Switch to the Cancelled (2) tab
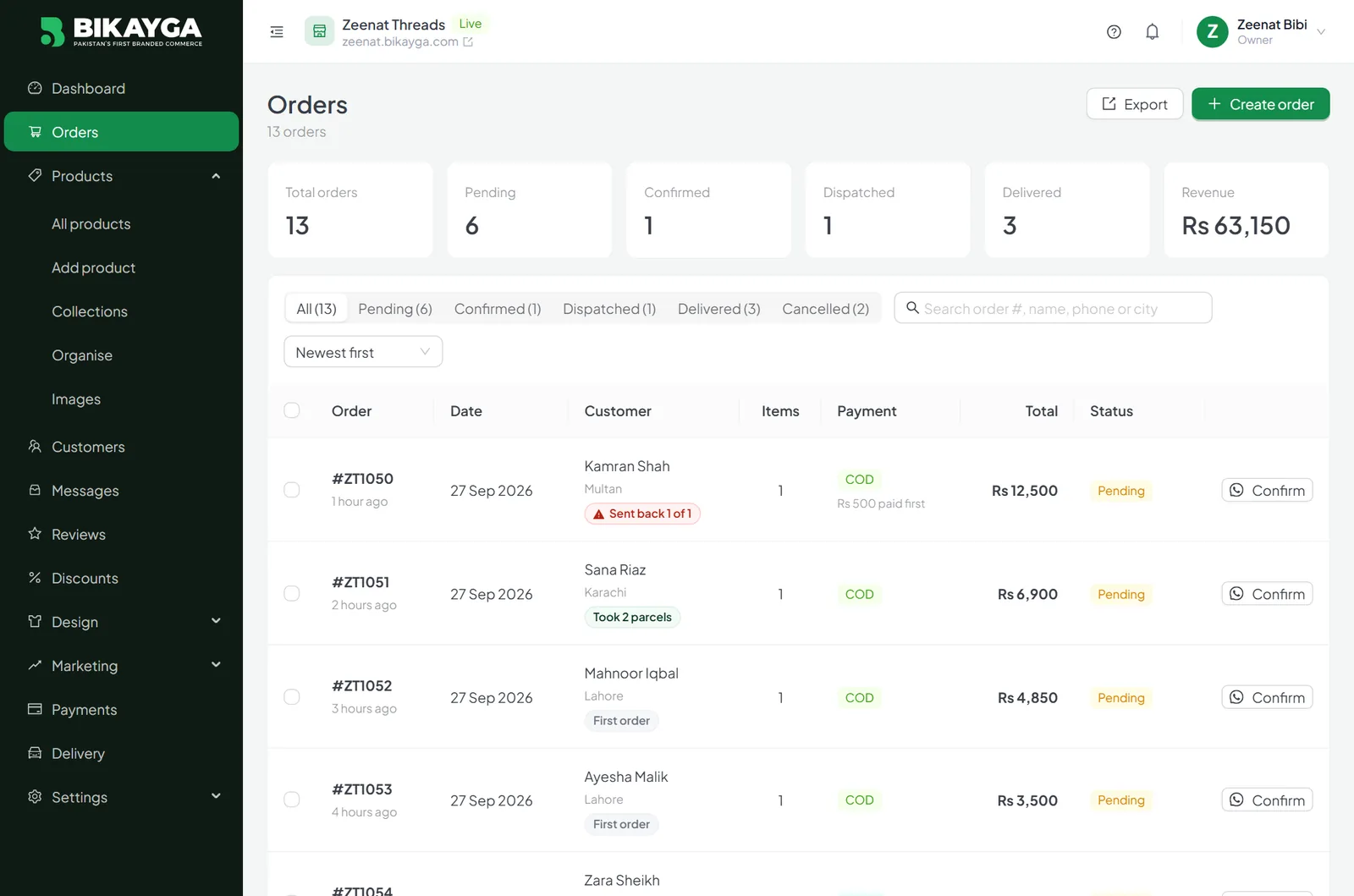The height and width of the screenshot is (896, 1354). tap(826, 309)
